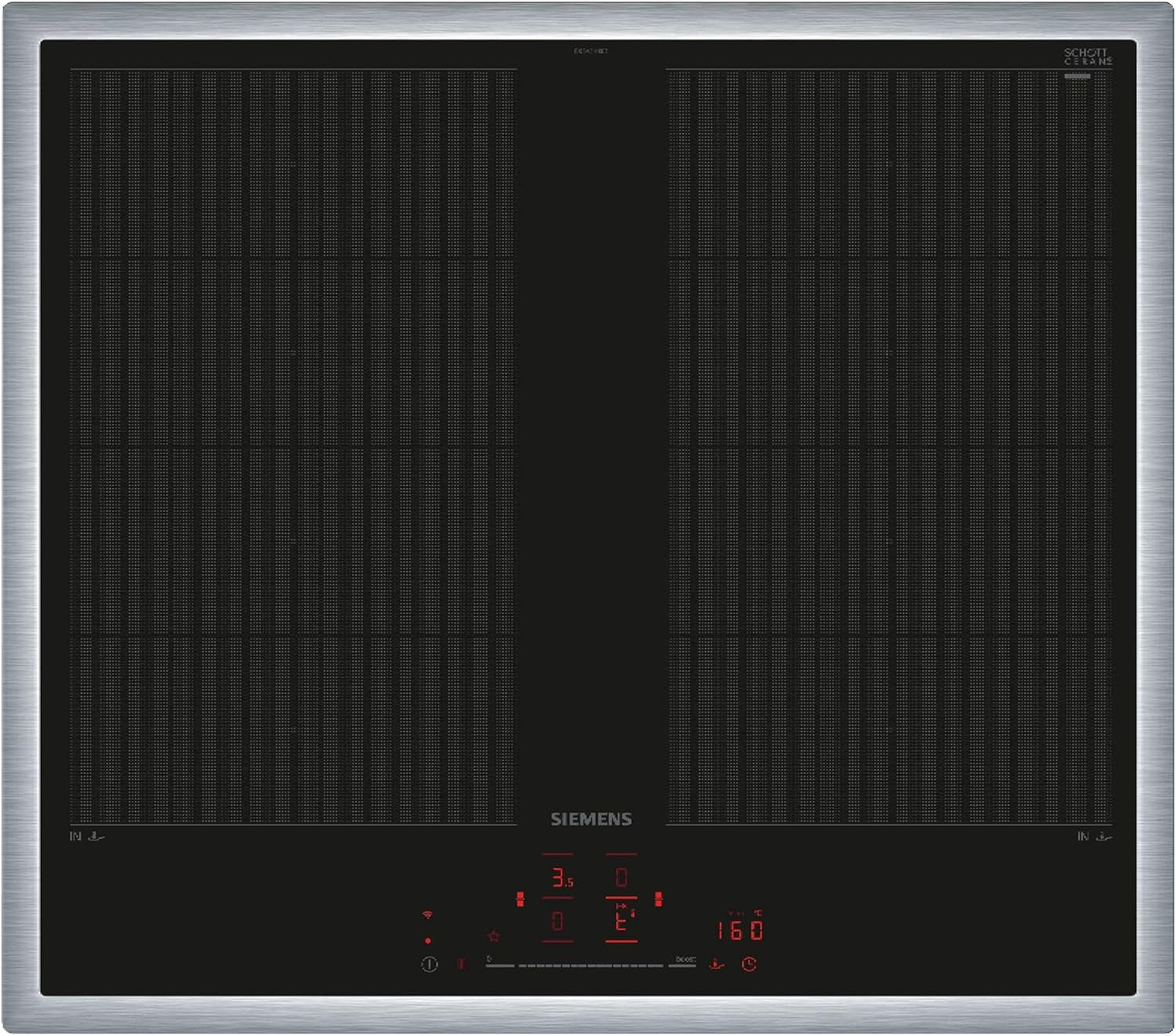Tap the boost end of power slider
The image size is (1176, 1036).
pyautogui.click(x=684, y=961)
